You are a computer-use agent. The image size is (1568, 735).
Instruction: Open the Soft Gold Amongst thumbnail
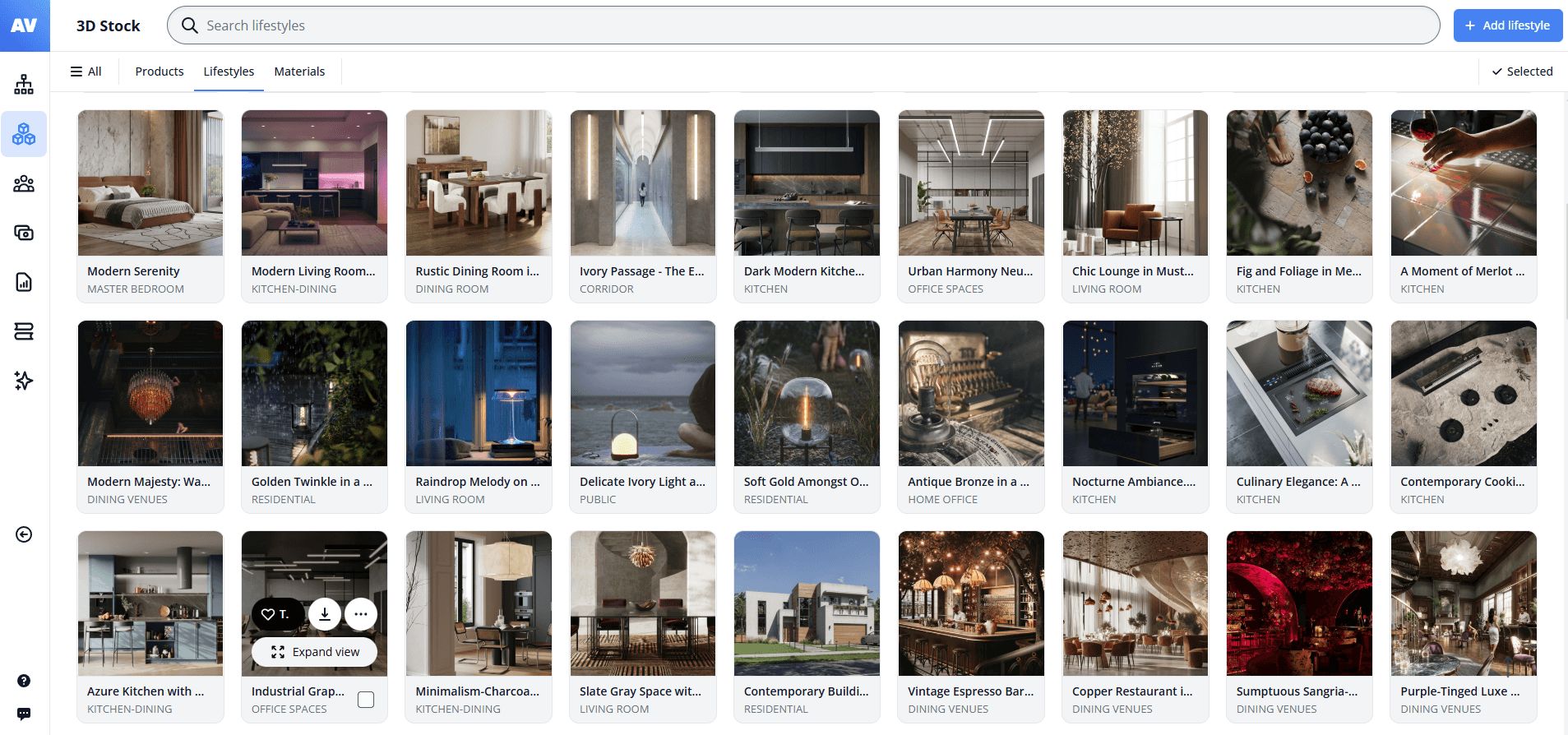point(807,394)
